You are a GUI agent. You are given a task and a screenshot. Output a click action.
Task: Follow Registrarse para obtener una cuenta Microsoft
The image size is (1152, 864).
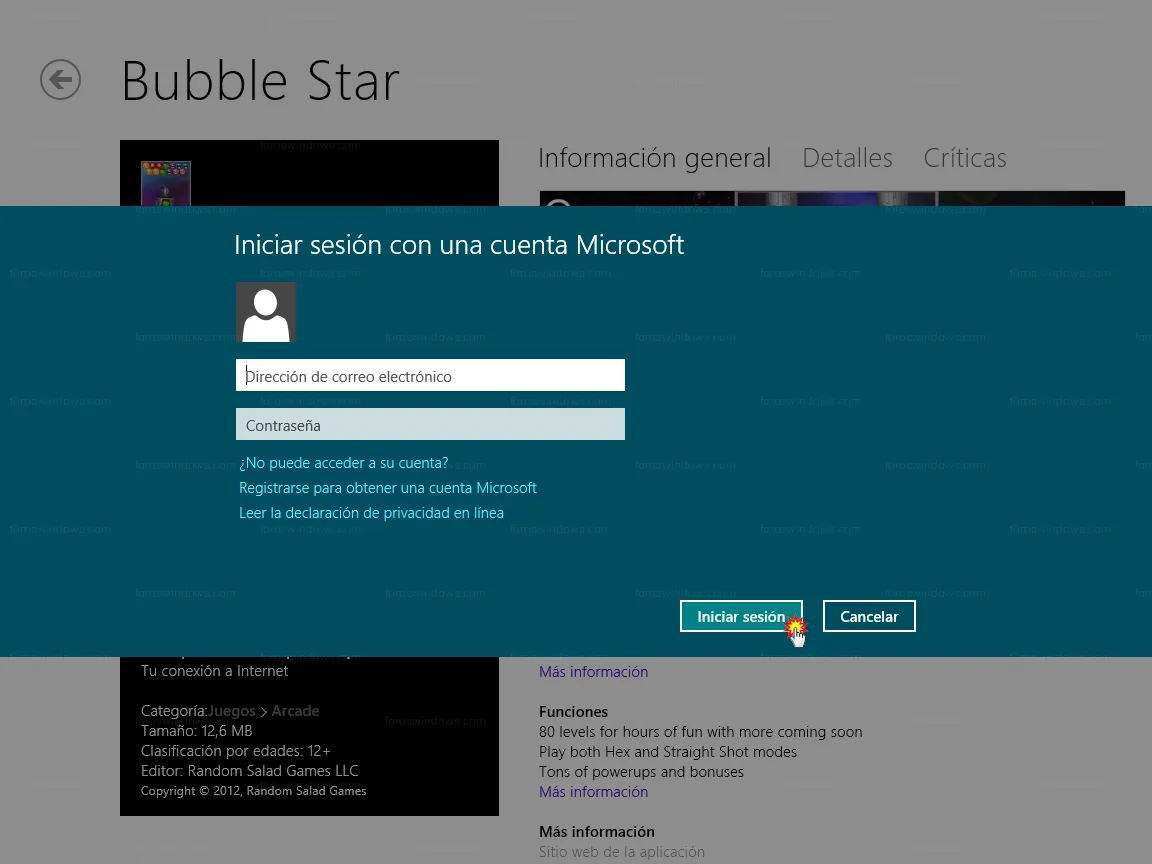[388, 488]
